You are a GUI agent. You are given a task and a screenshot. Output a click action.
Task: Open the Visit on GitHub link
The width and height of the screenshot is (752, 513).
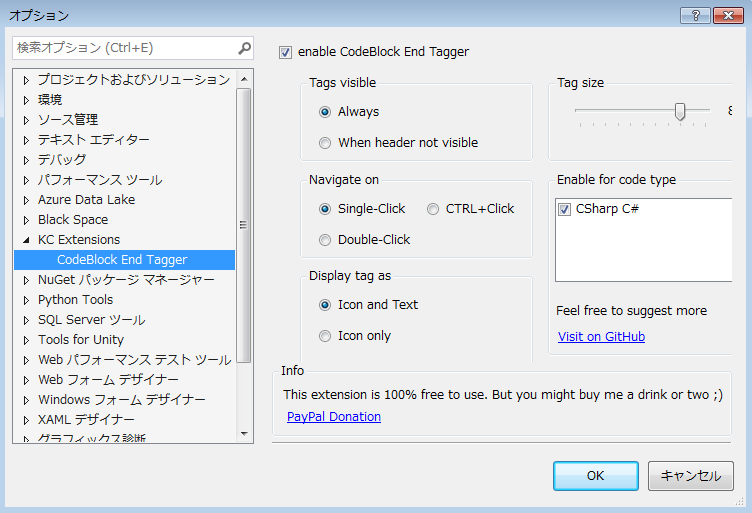[x=601, y=337]
